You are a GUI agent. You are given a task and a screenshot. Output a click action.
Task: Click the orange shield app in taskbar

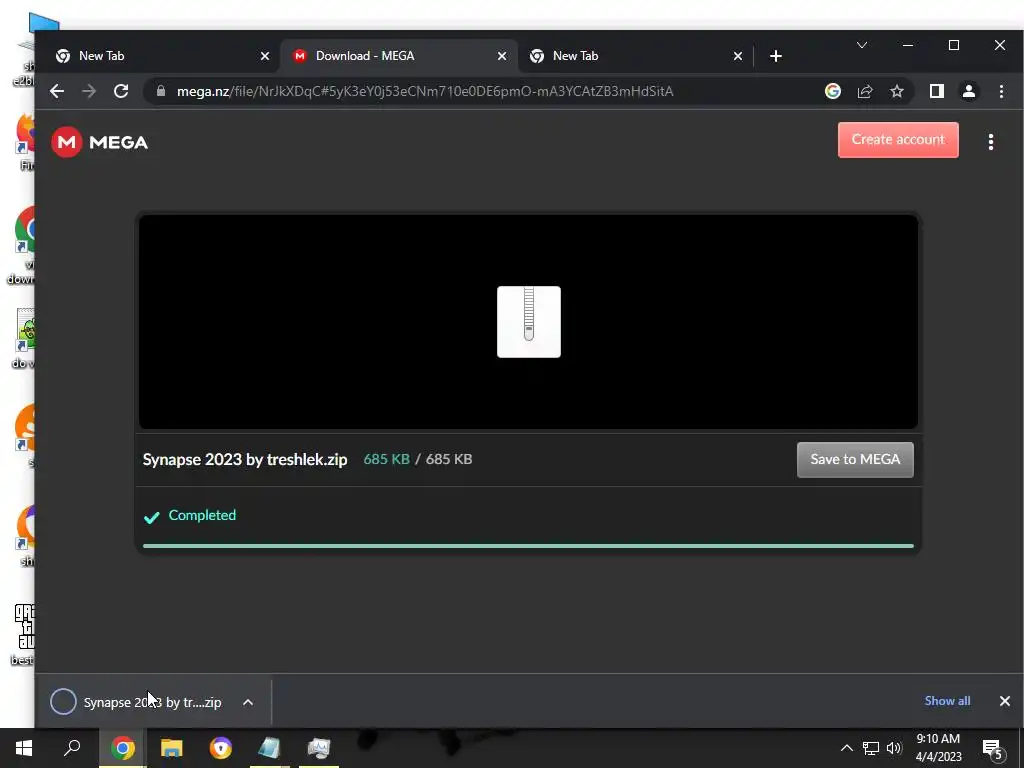[221, 748]
